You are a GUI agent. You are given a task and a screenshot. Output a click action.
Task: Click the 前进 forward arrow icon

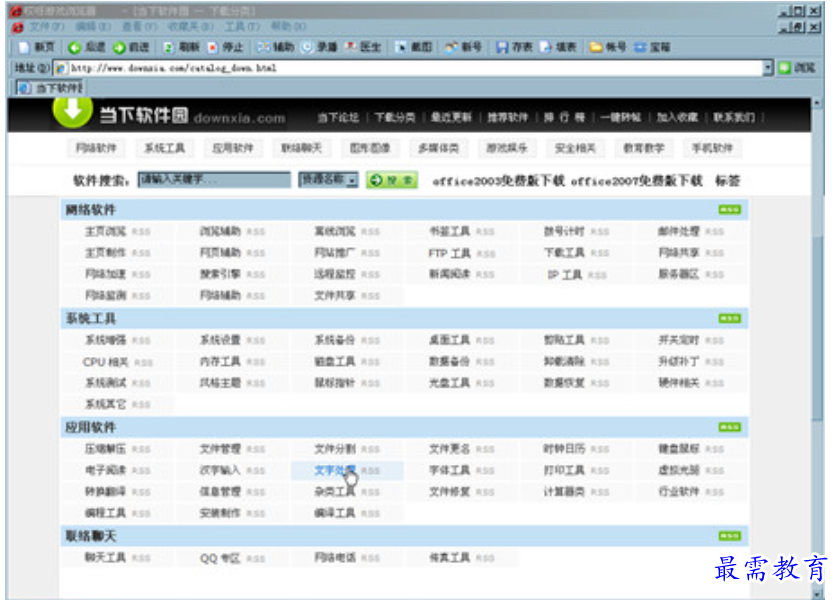(x=119, y=47)
